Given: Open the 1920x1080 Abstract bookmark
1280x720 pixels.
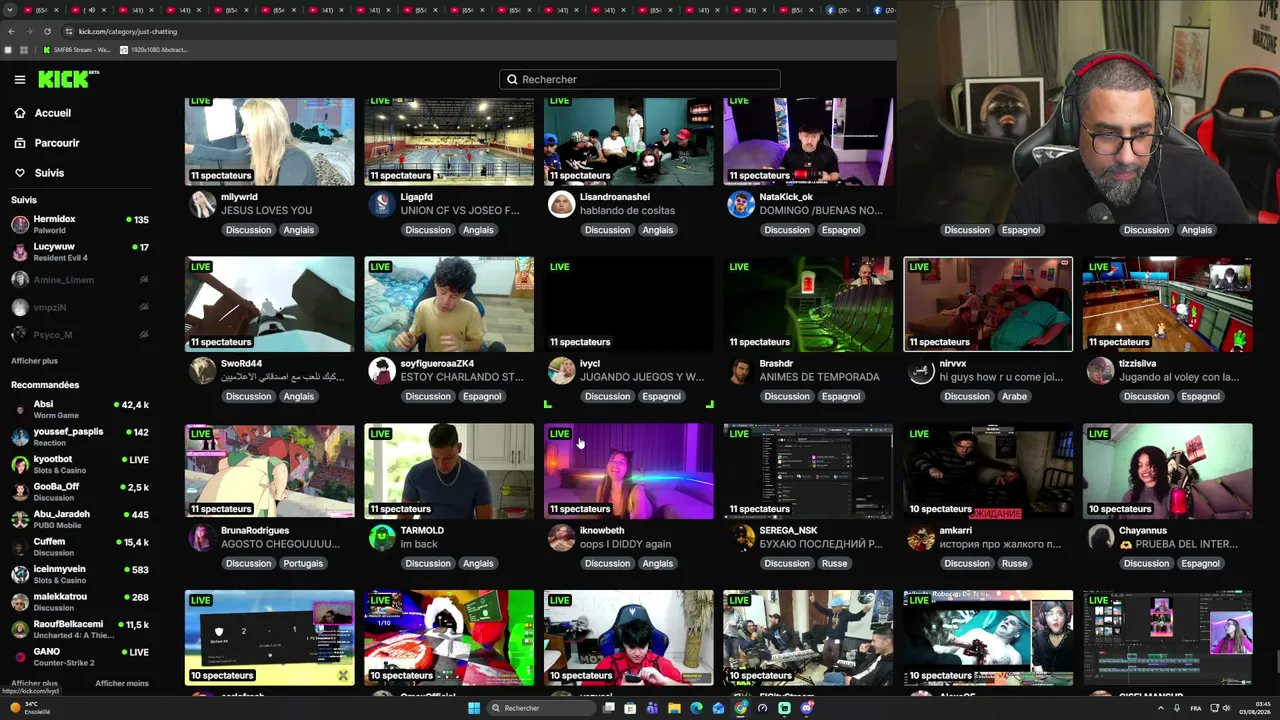Looking at the screenshot, I should click(x=152, y=50).
